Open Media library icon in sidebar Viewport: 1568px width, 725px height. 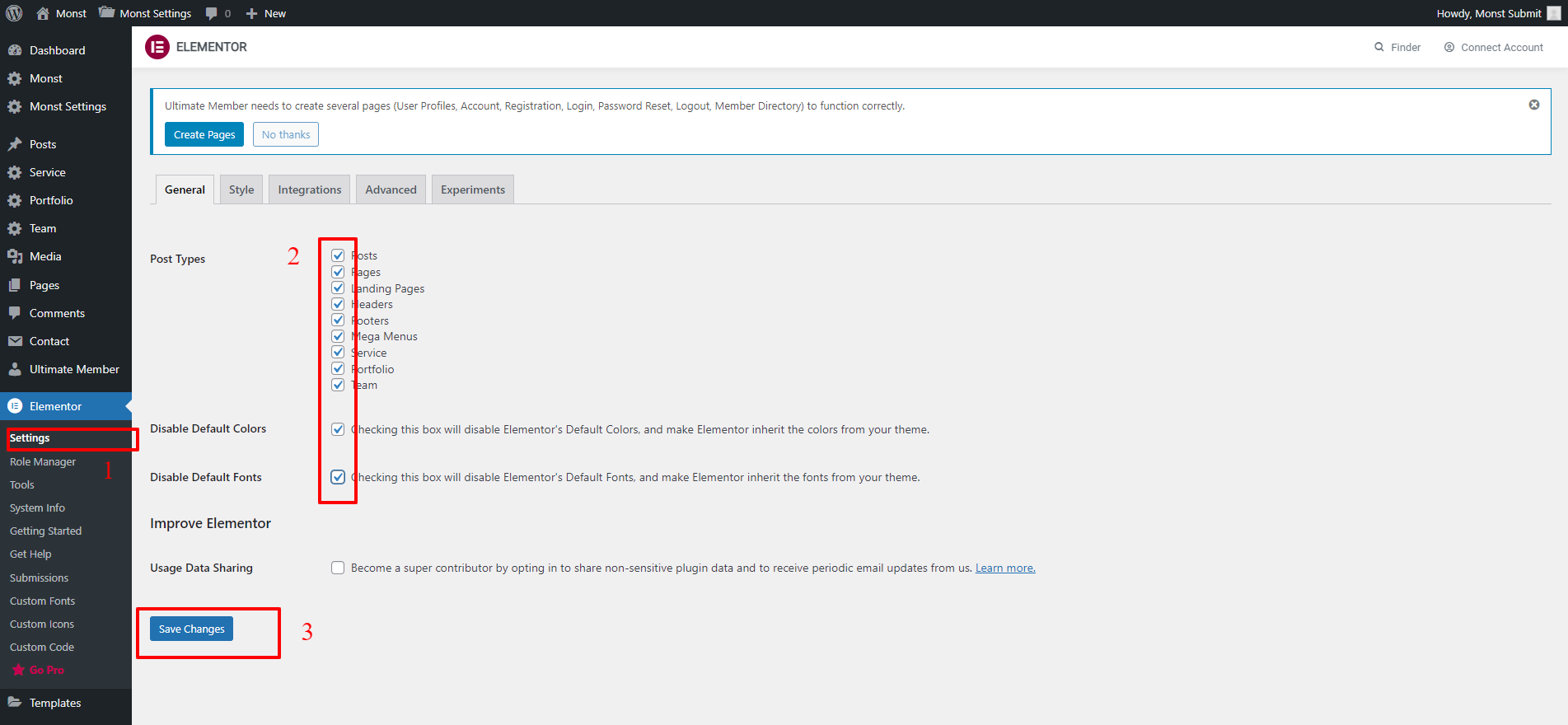coord(15,256)
